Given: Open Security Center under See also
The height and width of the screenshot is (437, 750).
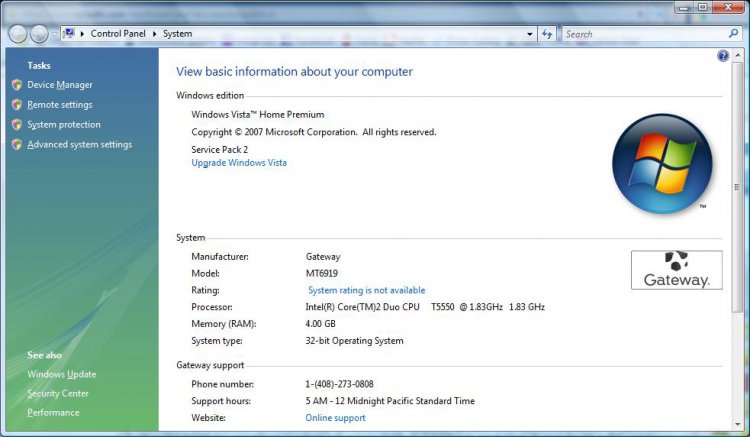Looking at the screenshot, I should 58,393.
